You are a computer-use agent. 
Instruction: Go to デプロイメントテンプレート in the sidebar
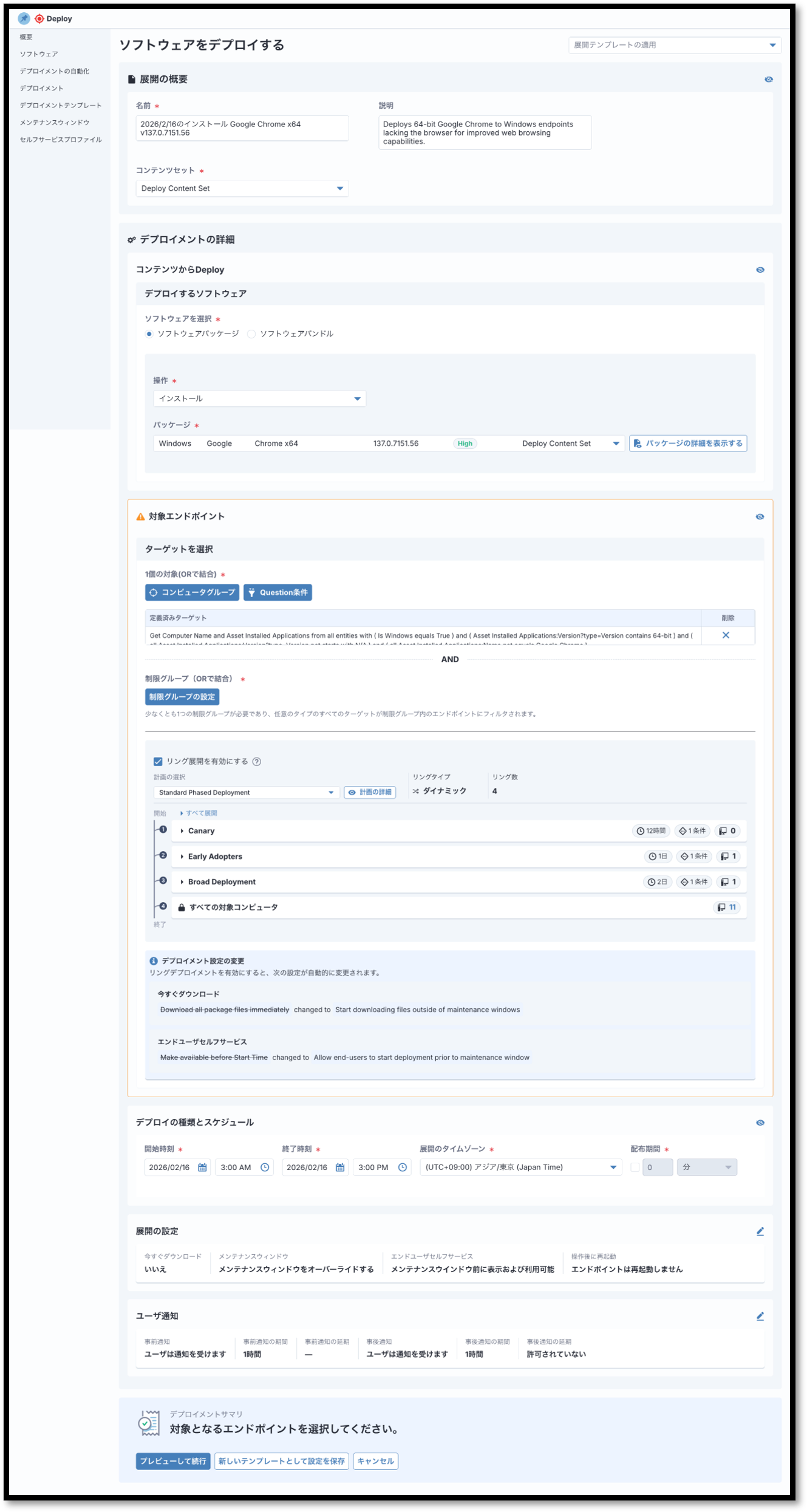[x=60, y=105]
